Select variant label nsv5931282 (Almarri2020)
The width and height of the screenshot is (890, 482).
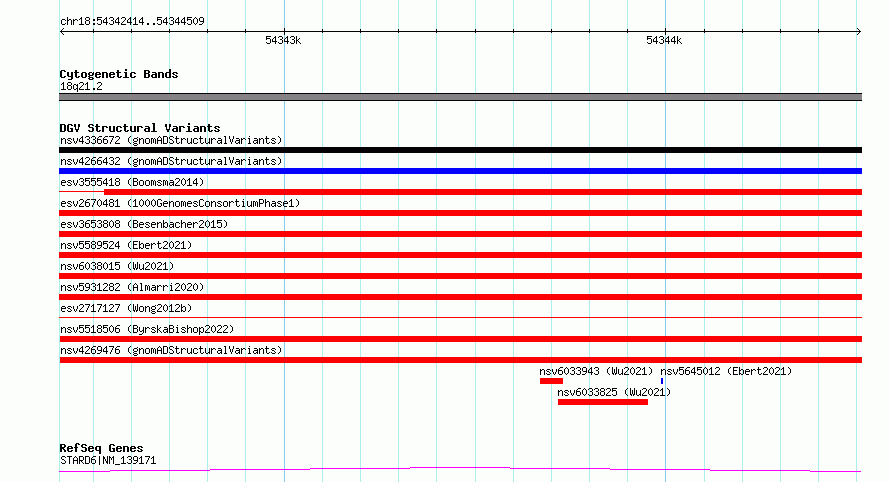pos(132,287)
